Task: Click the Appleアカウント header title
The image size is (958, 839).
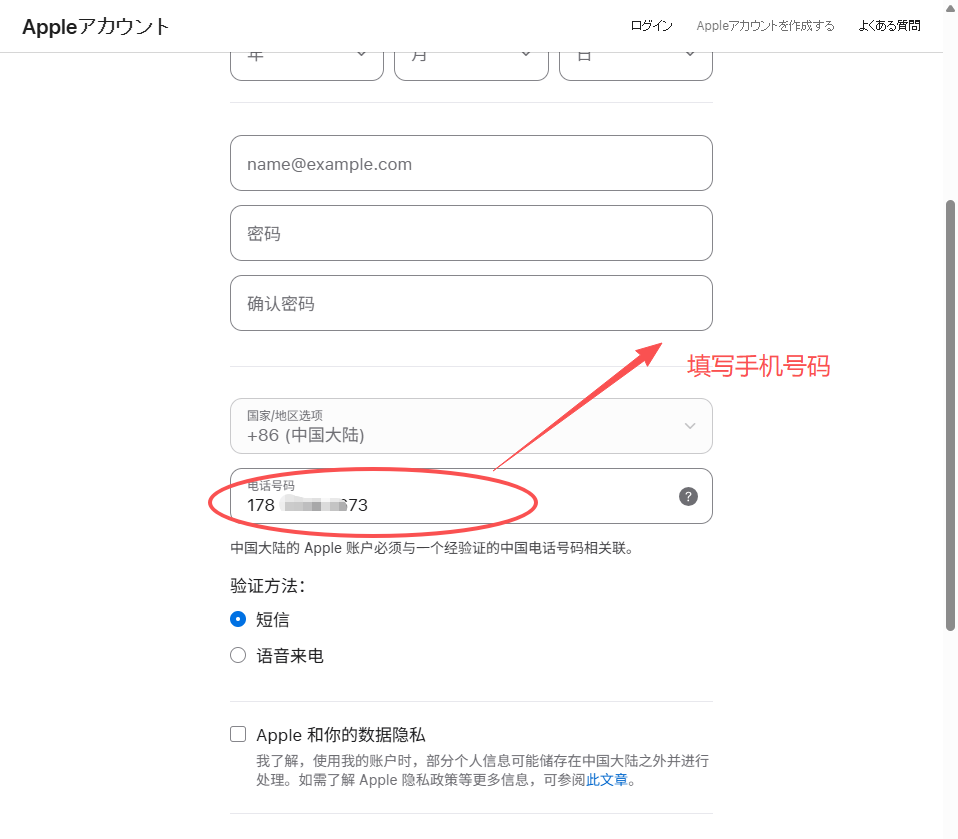Action: click(x=95, y=26)
